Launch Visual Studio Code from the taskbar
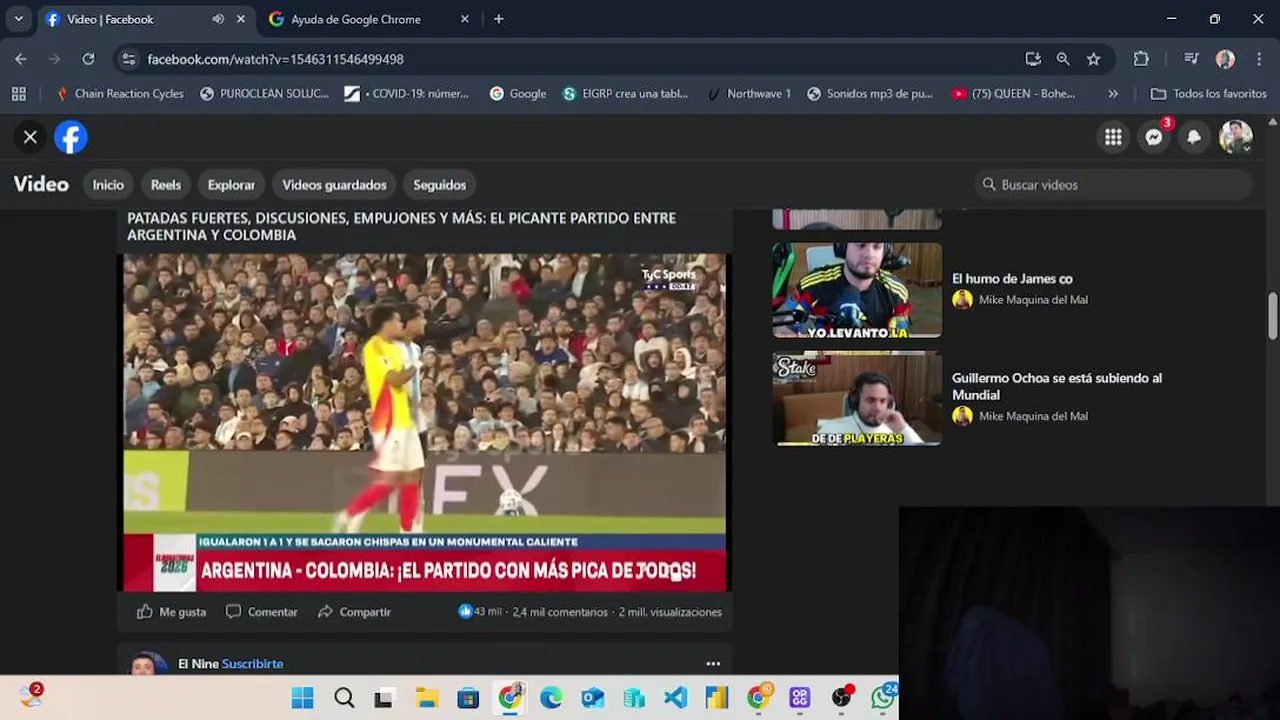Image resolution: width=1280 pixels, height=720 pixels. tap(675, 698)
